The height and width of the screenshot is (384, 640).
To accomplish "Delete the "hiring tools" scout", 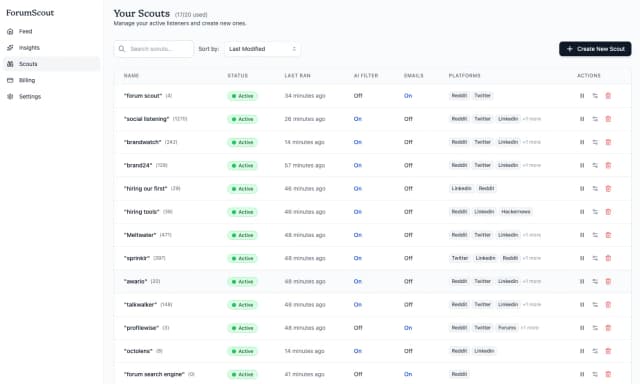I will (608, 212).
